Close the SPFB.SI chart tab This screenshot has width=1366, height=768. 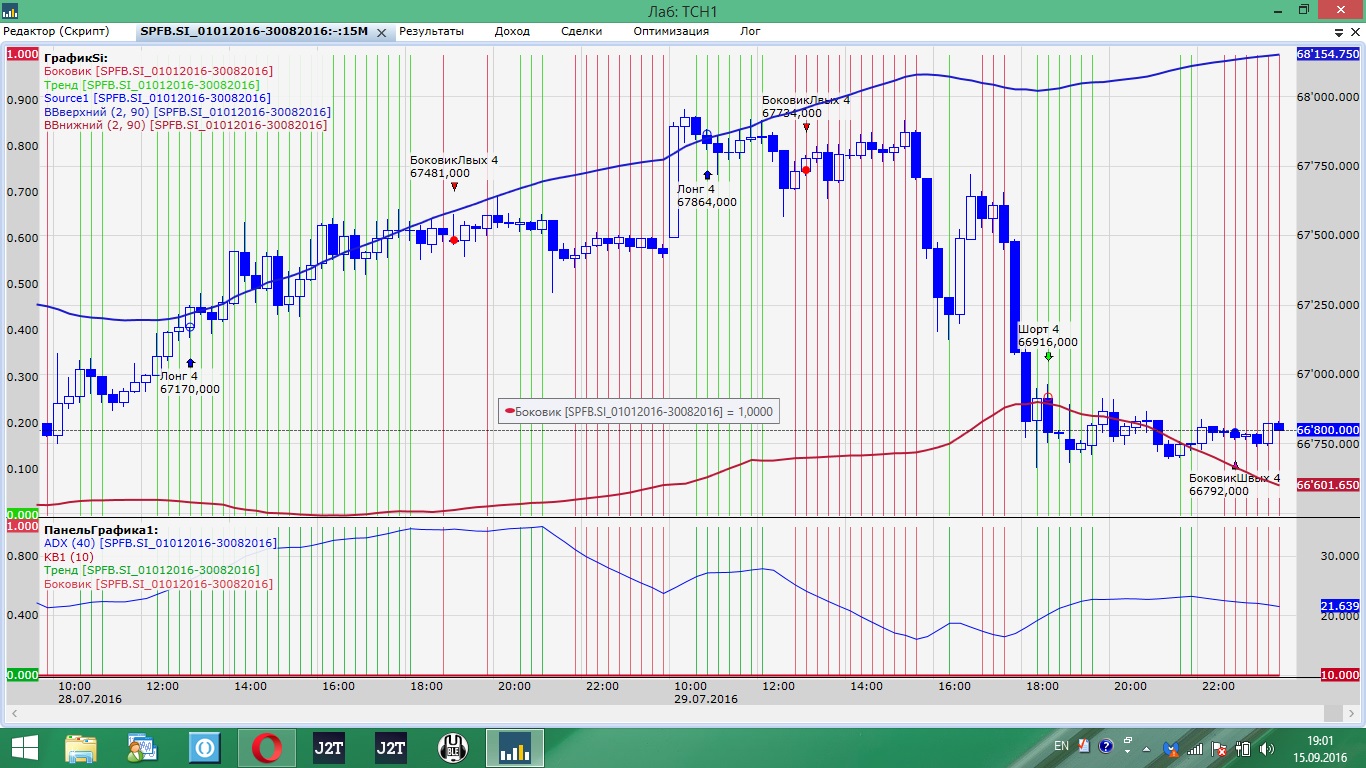point(380,32)
